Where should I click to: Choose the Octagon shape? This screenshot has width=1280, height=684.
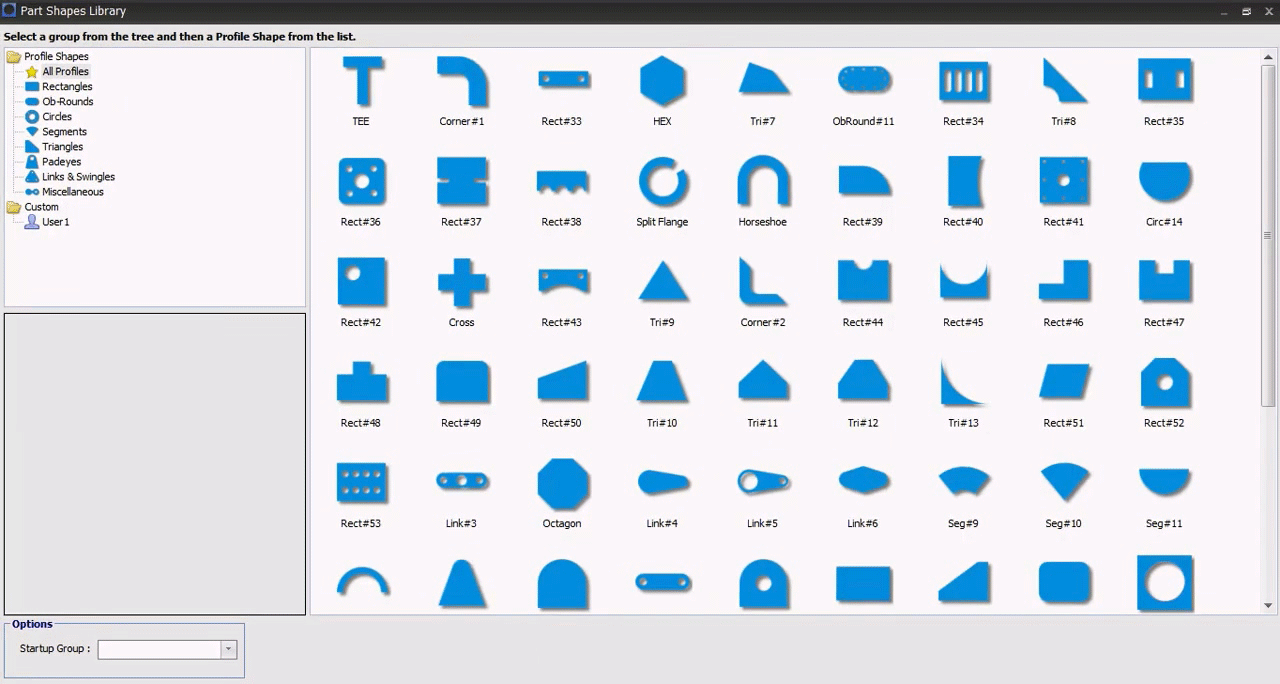tap(562, 484)
